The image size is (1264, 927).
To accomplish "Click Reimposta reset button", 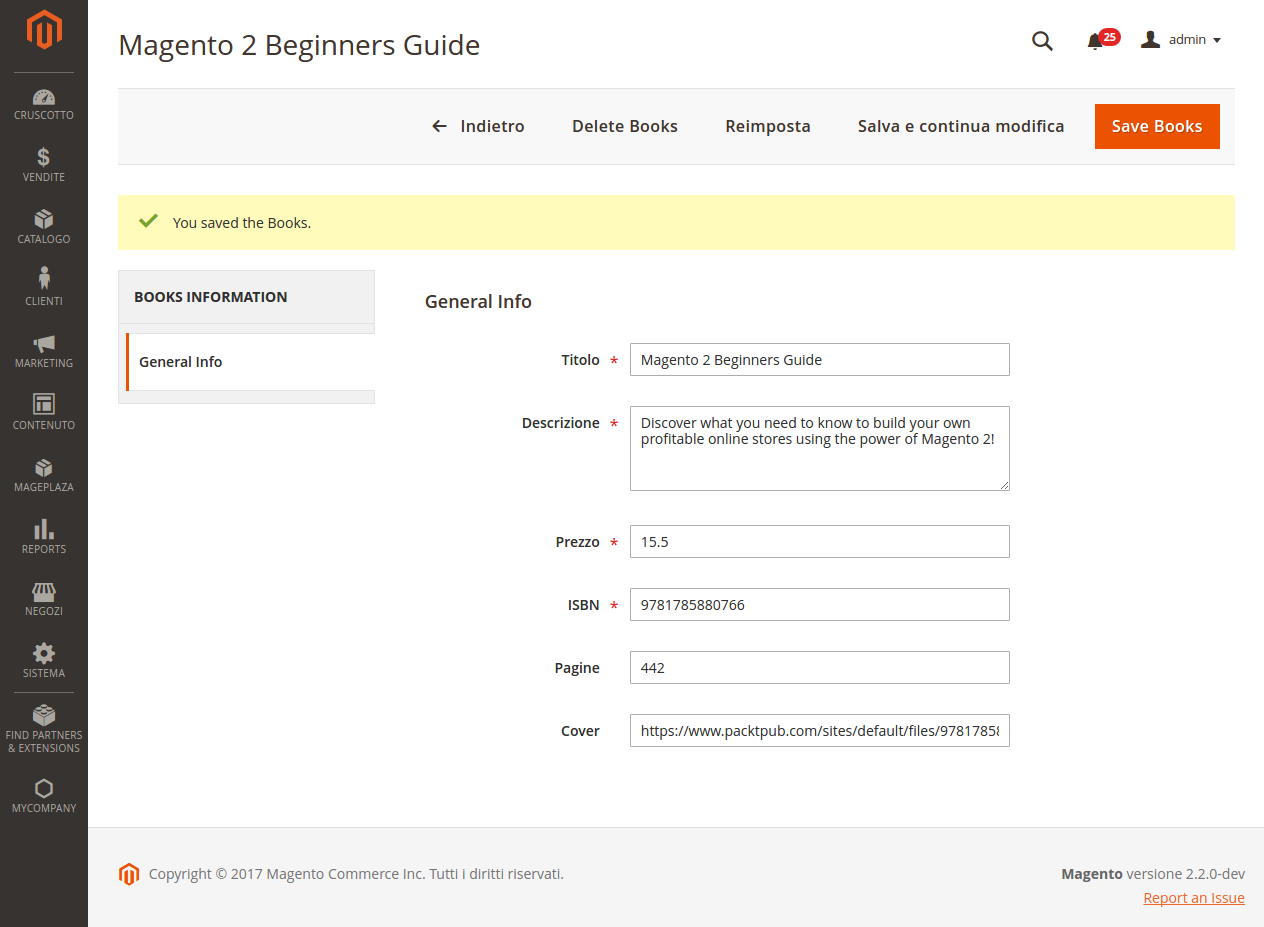I will [768, 126].
